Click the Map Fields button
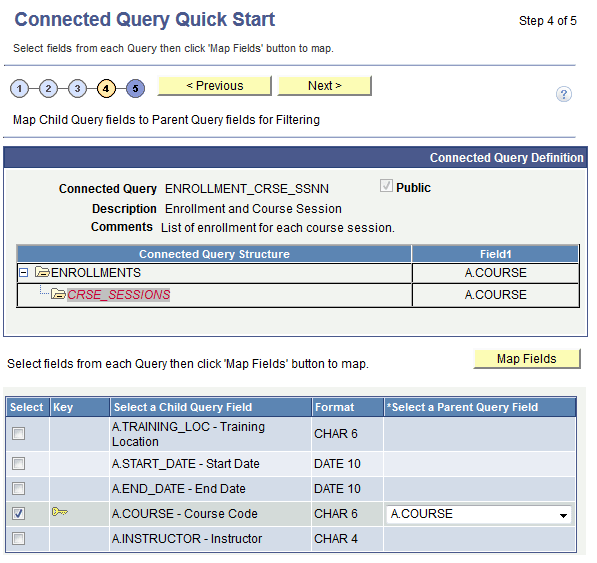The width and height of the screenshot is (597, 563). pos(527,359)
